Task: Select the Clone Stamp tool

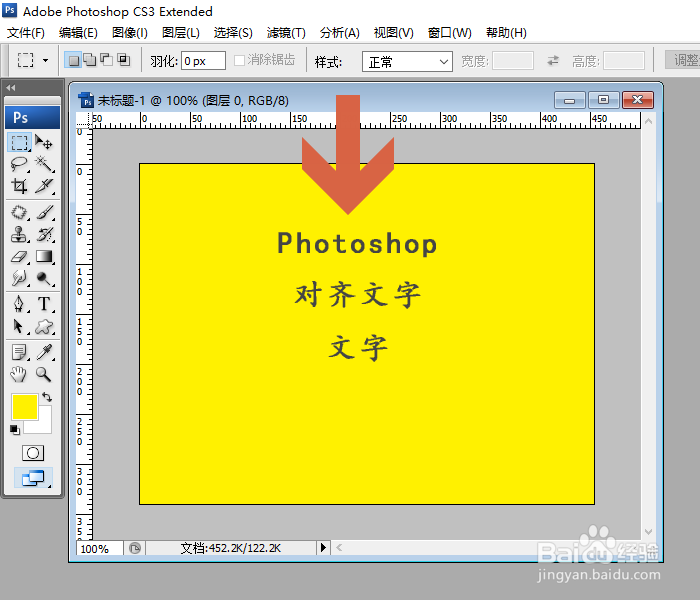Action: coord(19,234)
